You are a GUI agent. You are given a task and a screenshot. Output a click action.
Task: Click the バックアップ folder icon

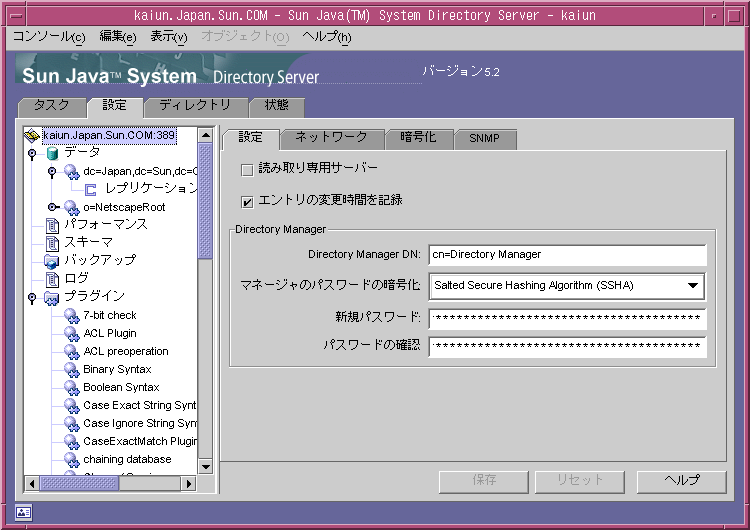[x=52, y=261]
